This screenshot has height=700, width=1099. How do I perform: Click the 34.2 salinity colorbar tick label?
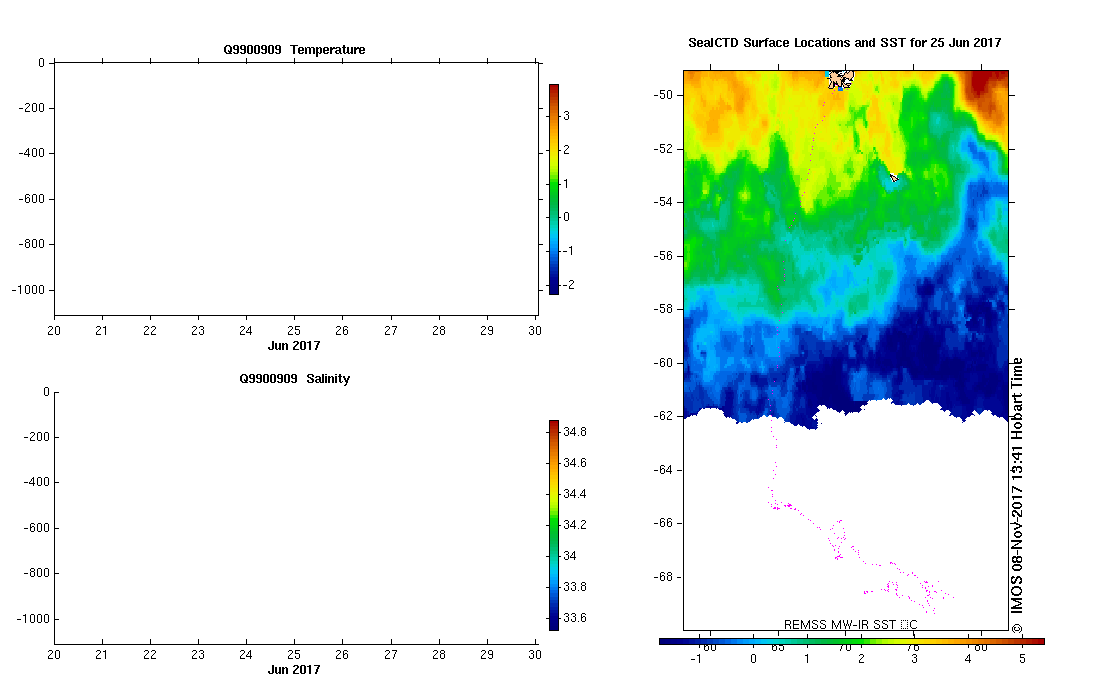[x=575, y=525]
